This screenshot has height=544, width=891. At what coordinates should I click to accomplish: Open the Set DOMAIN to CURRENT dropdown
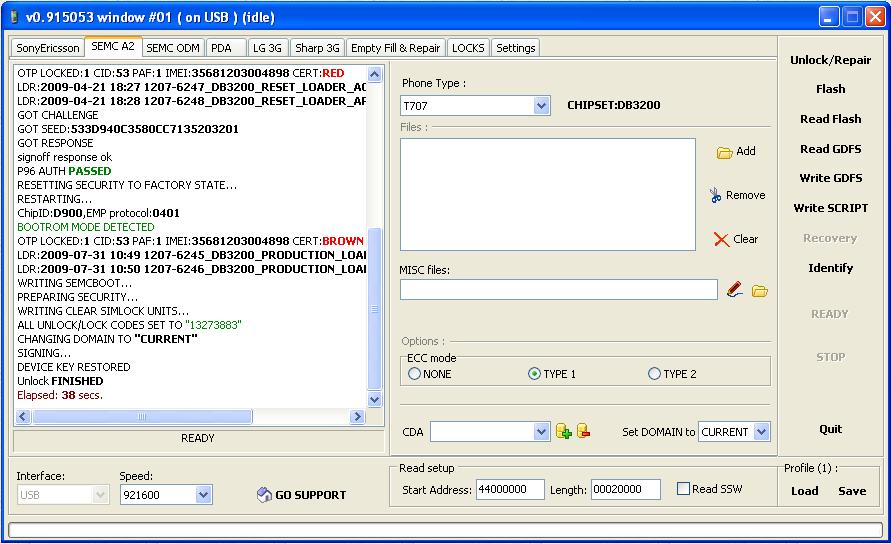point(761,432)
